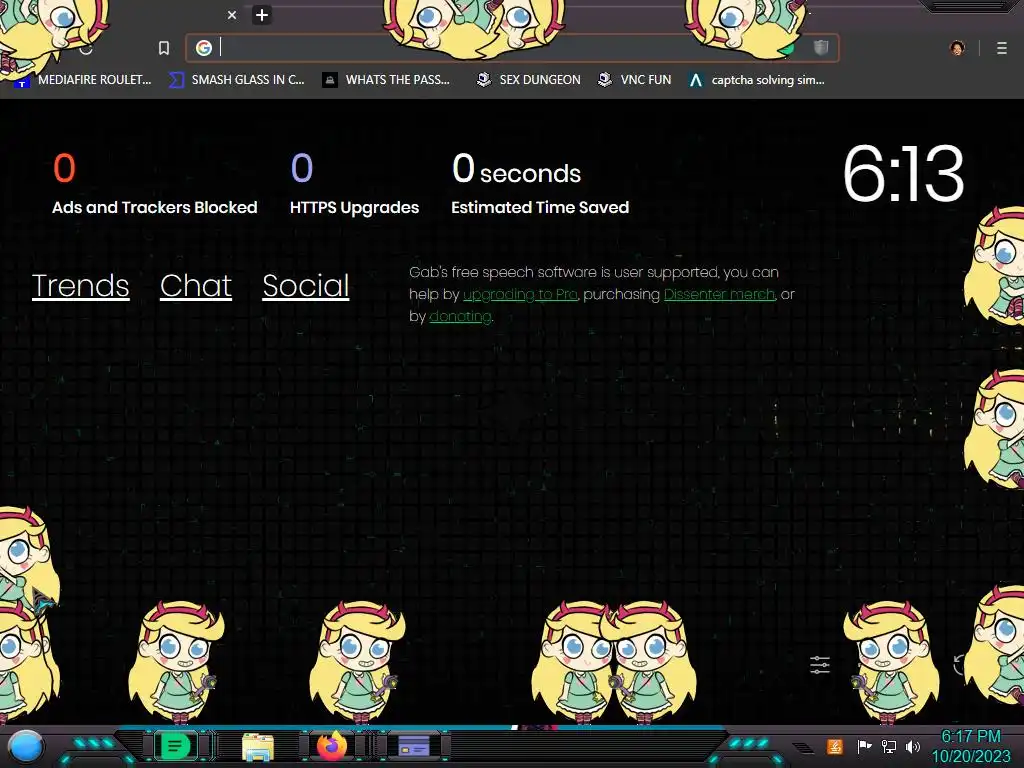
Task: Click Estimated Time Saved stat
Action: [540, 184]
